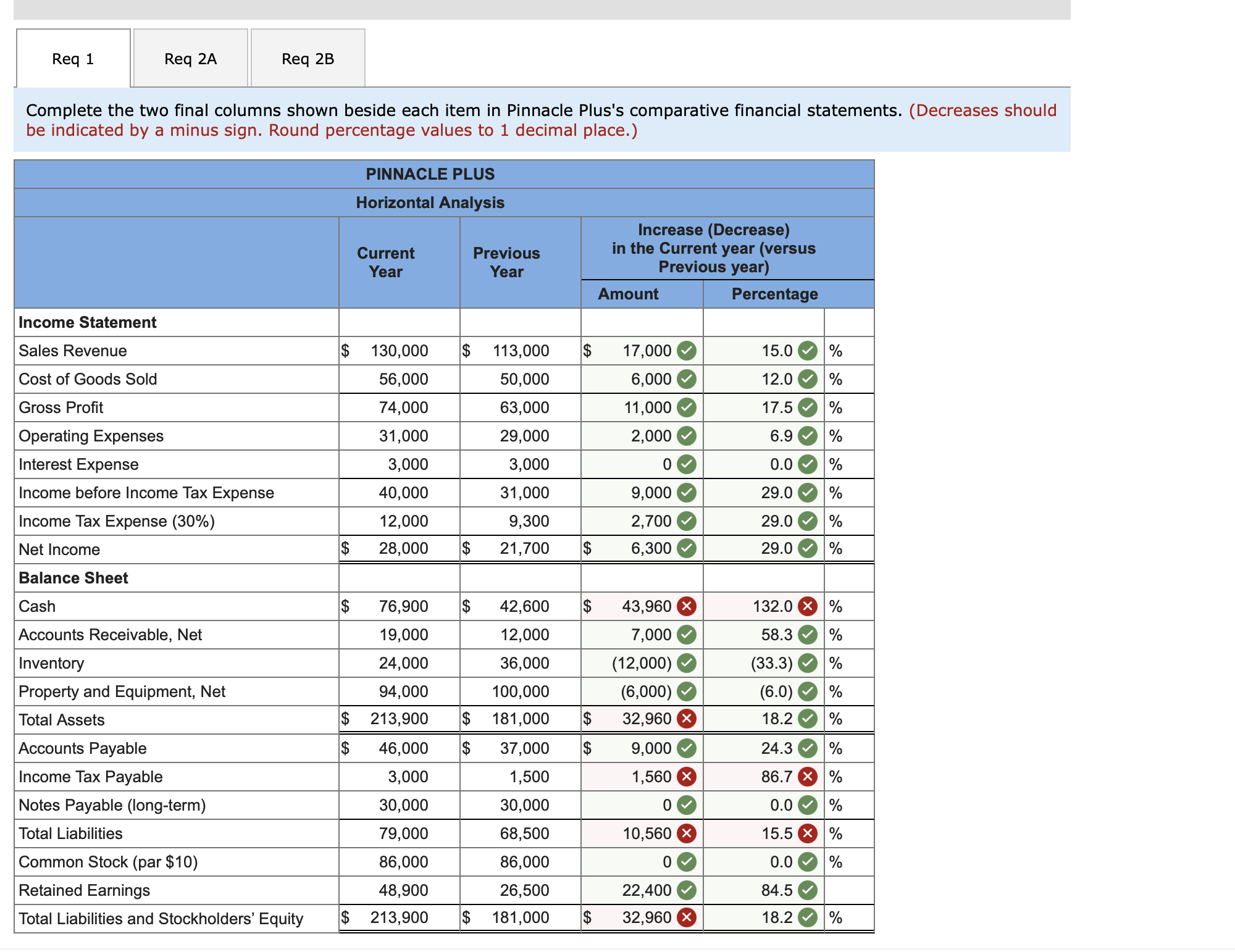Select the Req 1 tab
1235x952 pixels.
pos(72,58)
